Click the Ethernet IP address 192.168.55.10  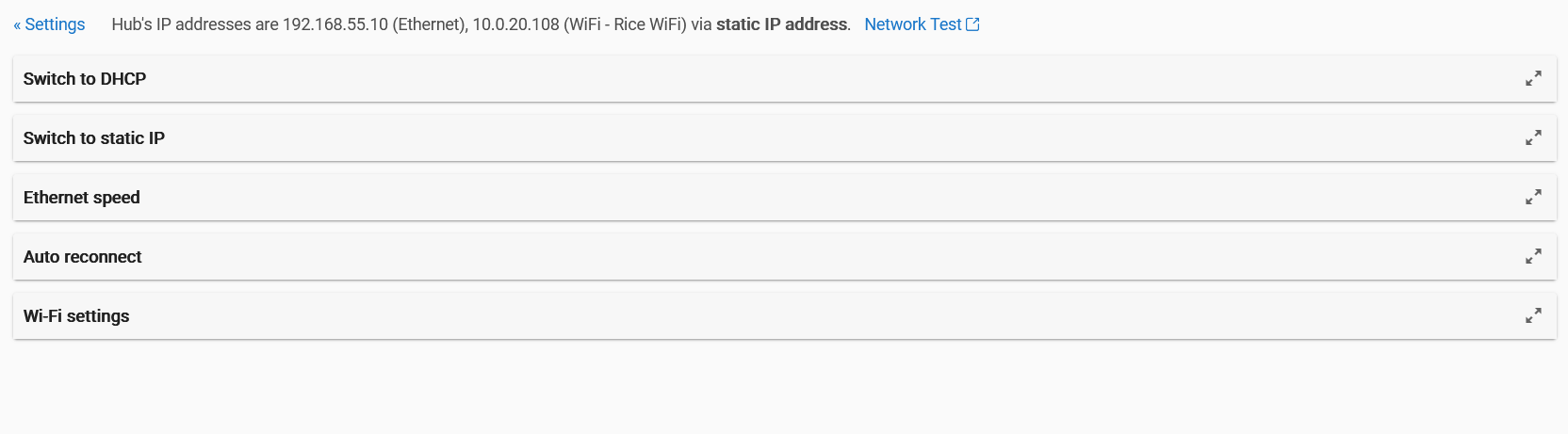pyautogui.click(x=335, y=24)
